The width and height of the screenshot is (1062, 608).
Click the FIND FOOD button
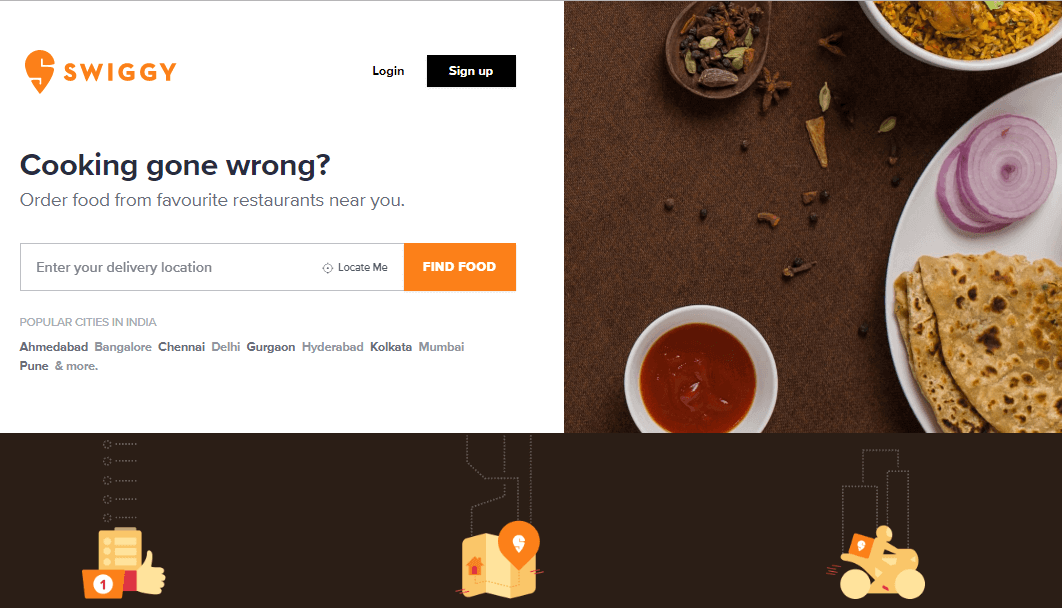tap(460, 267)
